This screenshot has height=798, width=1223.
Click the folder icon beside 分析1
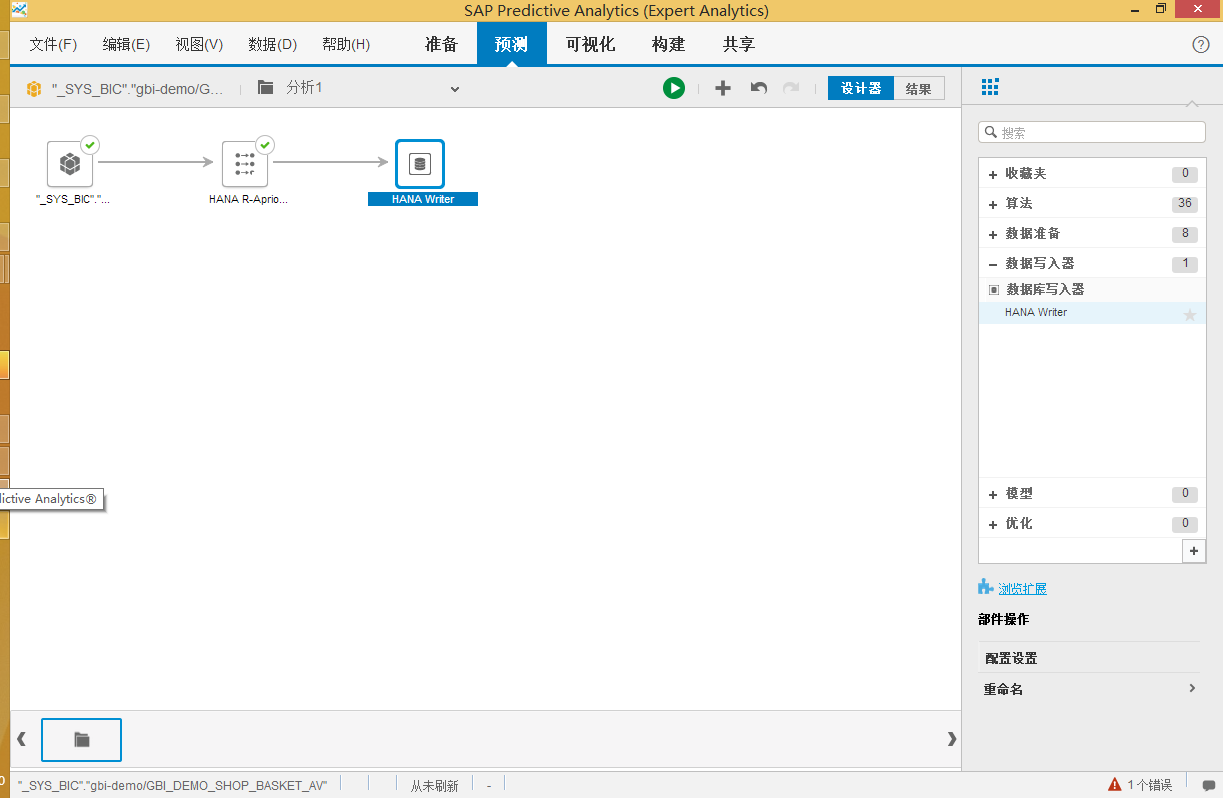coord(266,87)
